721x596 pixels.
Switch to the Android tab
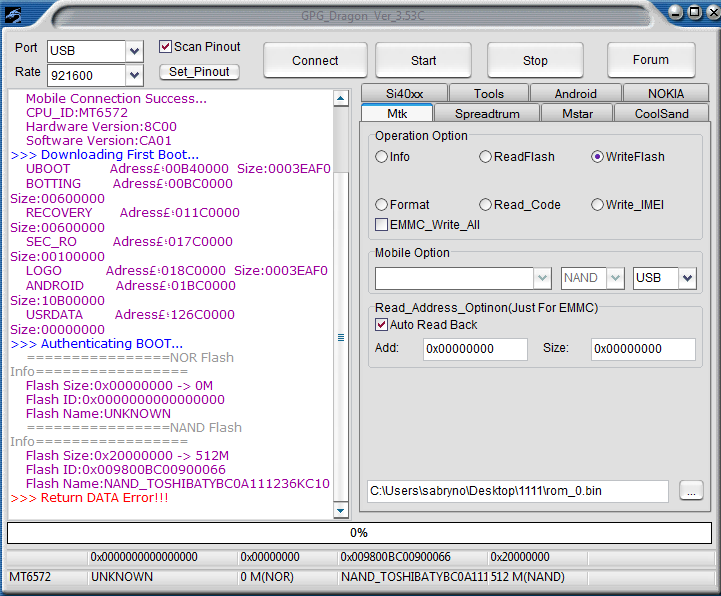click(575, 94)
